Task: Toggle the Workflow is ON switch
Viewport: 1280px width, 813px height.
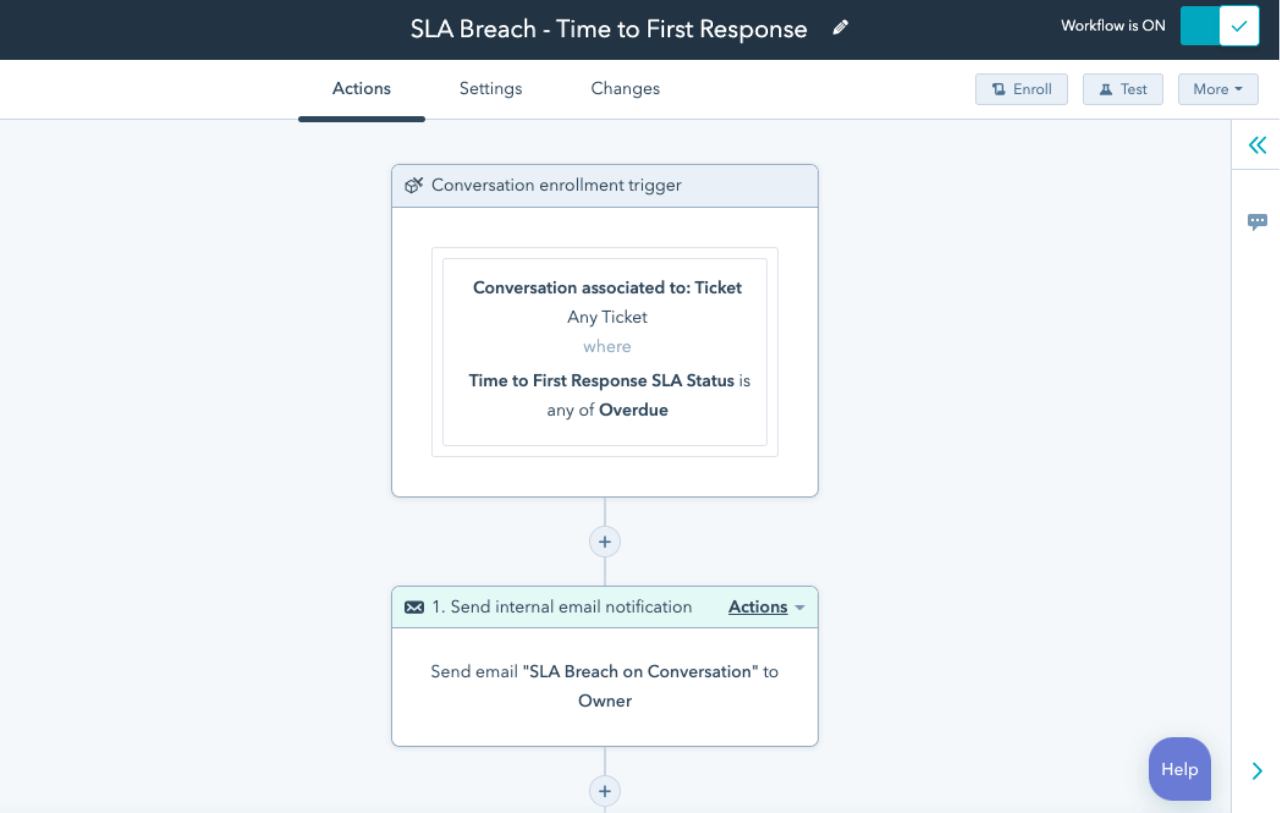Action: [x=1219, y=26]
